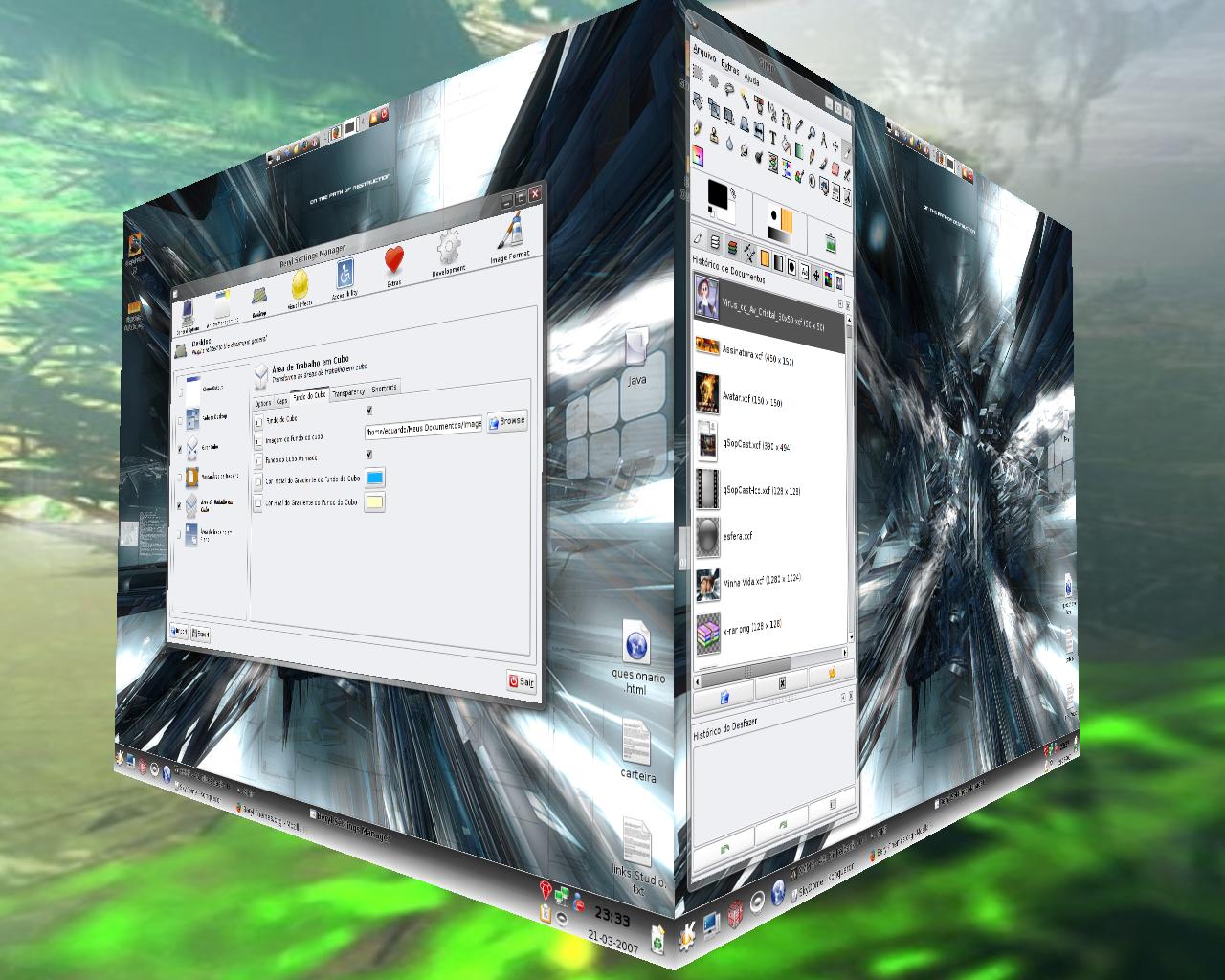Click the Browse button for cube image
Image resolution: width=1225 pixels, height=980 pixels.
point(507,421)
